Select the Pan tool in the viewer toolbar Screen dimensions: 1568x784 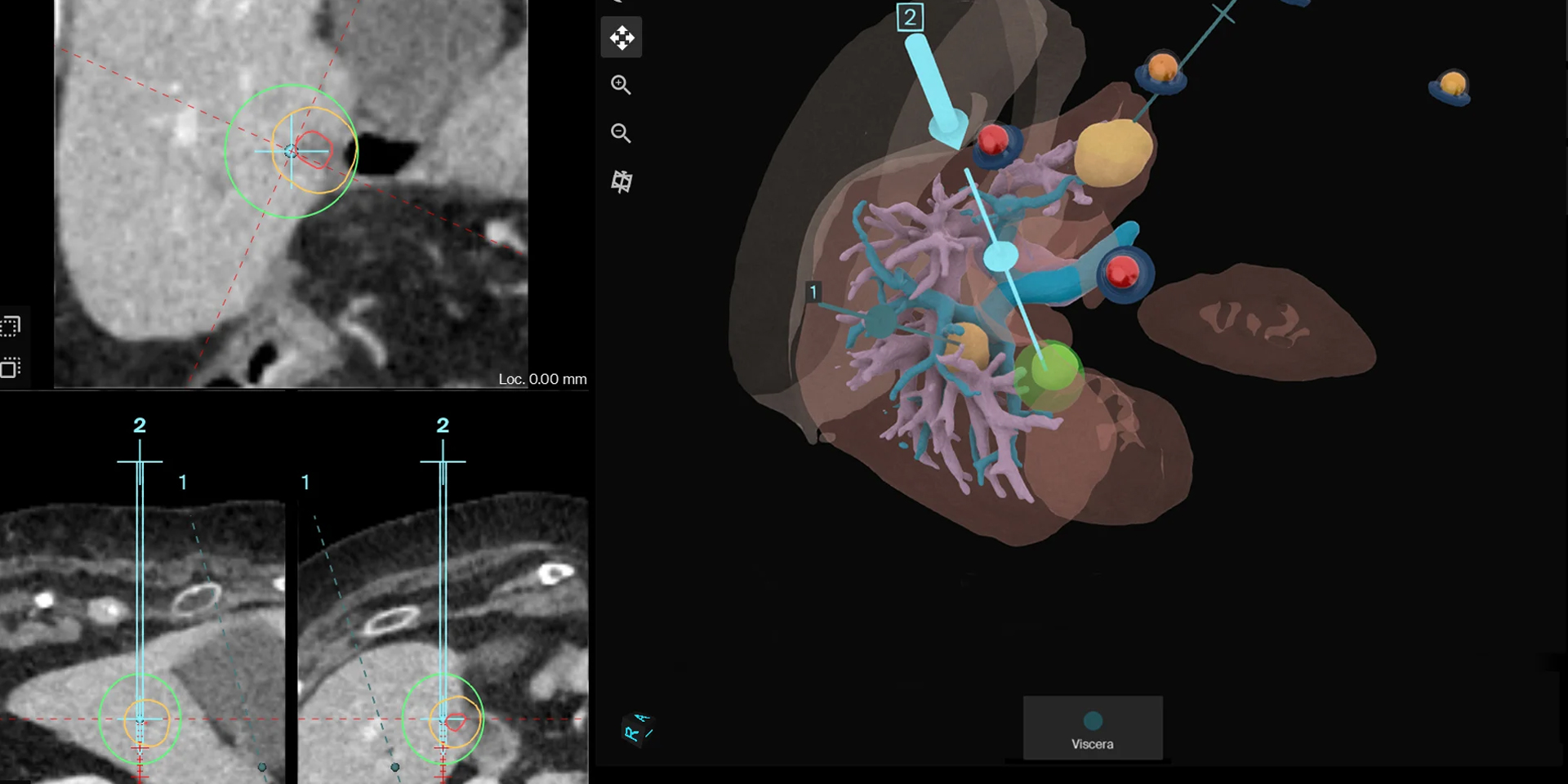(621, 38)
